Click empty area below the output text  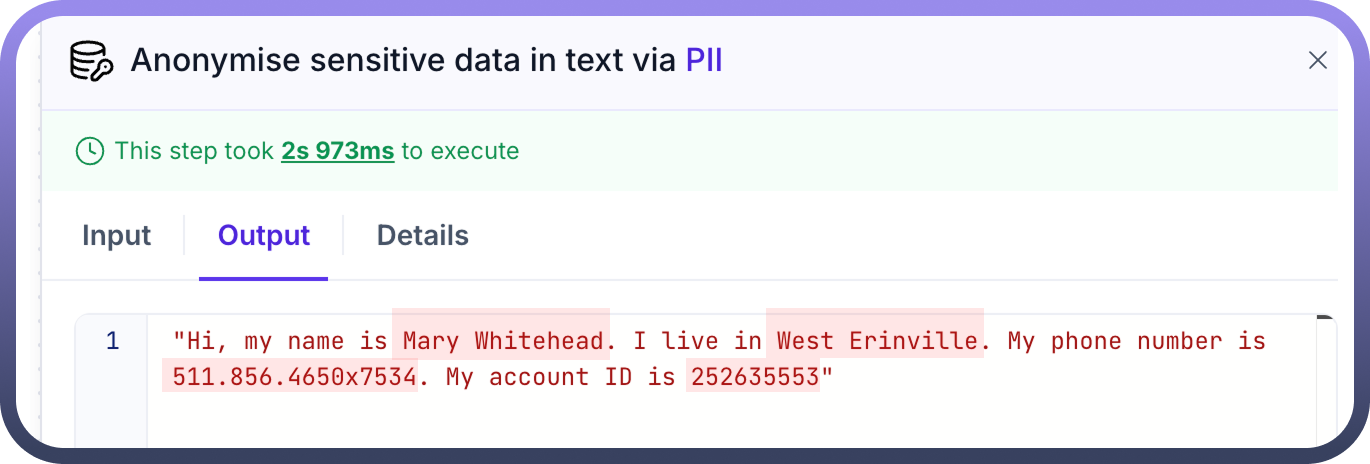(x=700, y=422)
